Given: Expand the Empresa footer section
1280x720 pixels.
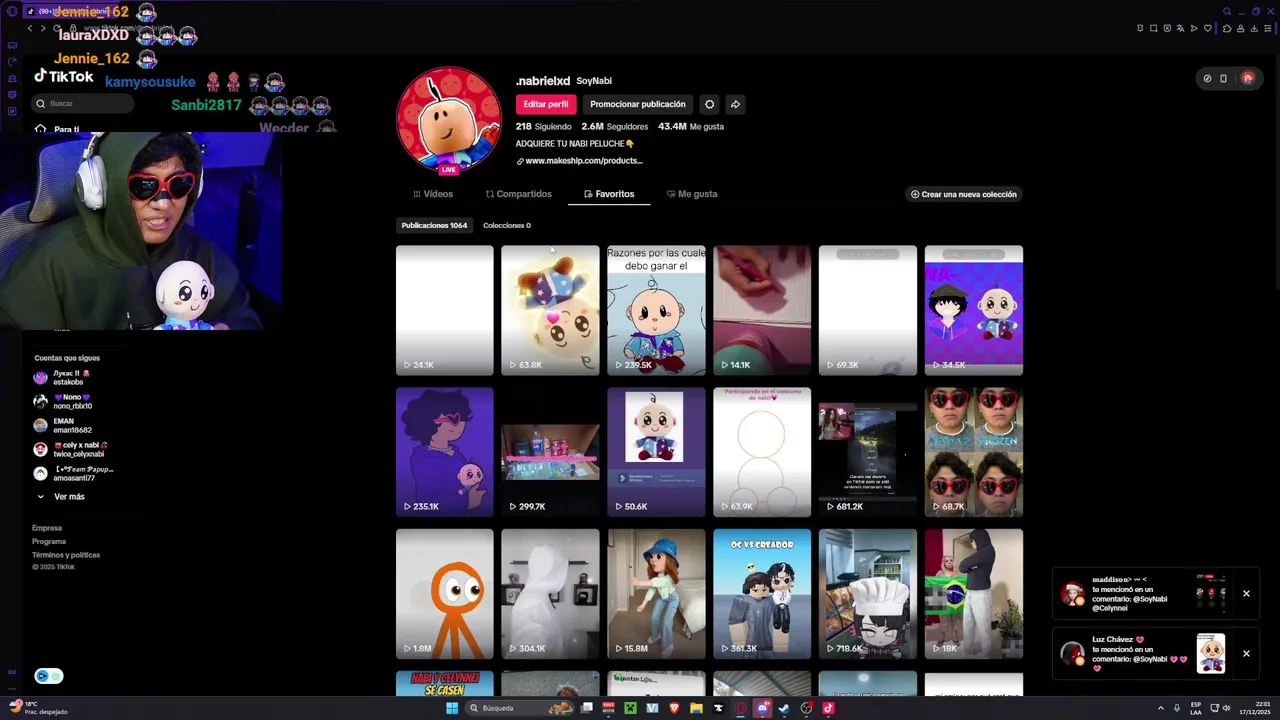Looking at the screenshot, I should tap(47, 528).
